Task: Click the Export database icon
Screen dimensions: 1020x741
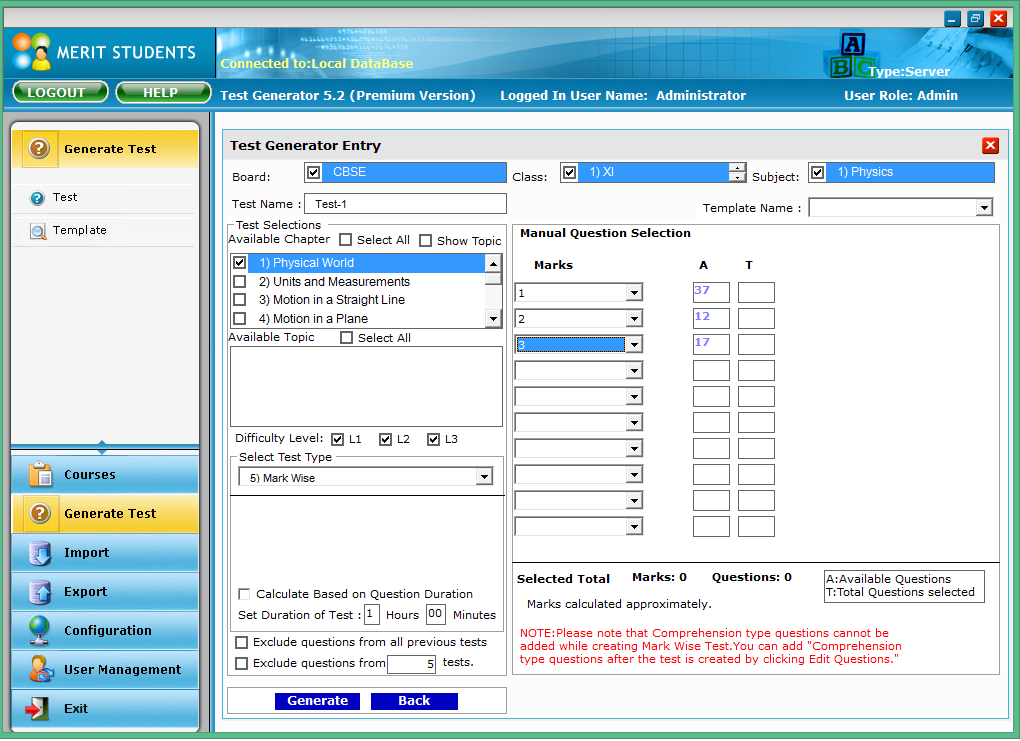Action: [x=40, y=591]
